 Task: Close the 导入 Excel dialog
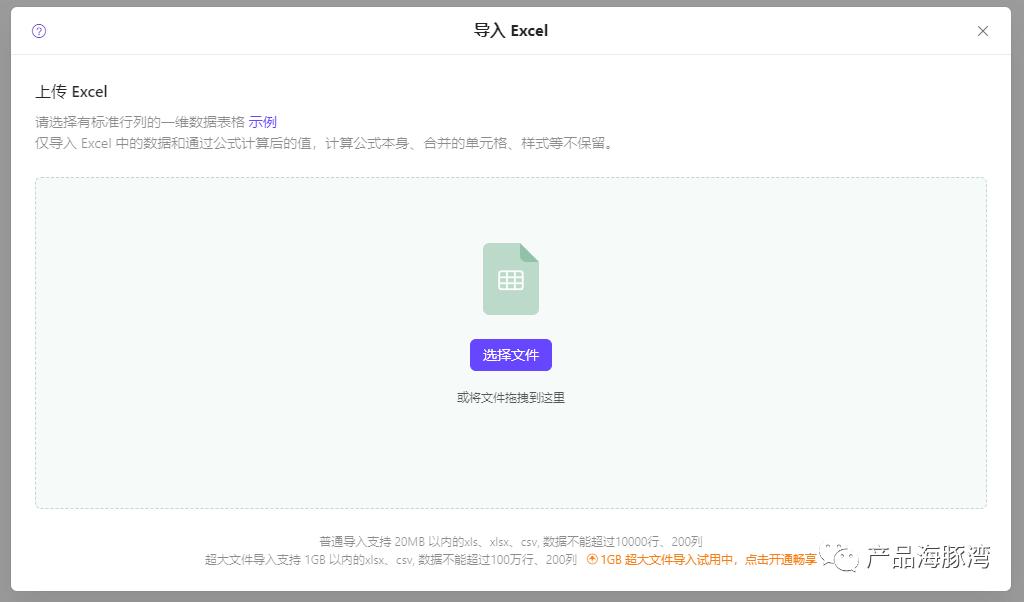coord(983,31)
